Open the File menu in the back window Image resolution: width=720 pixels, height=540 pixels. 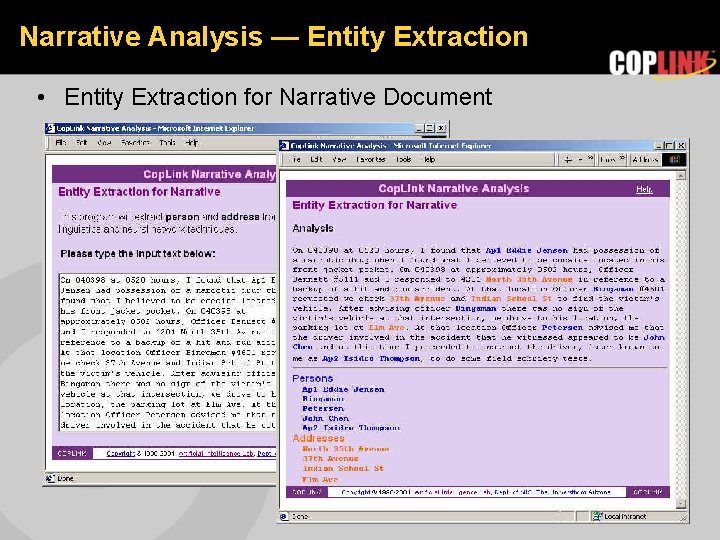point(61,143)
